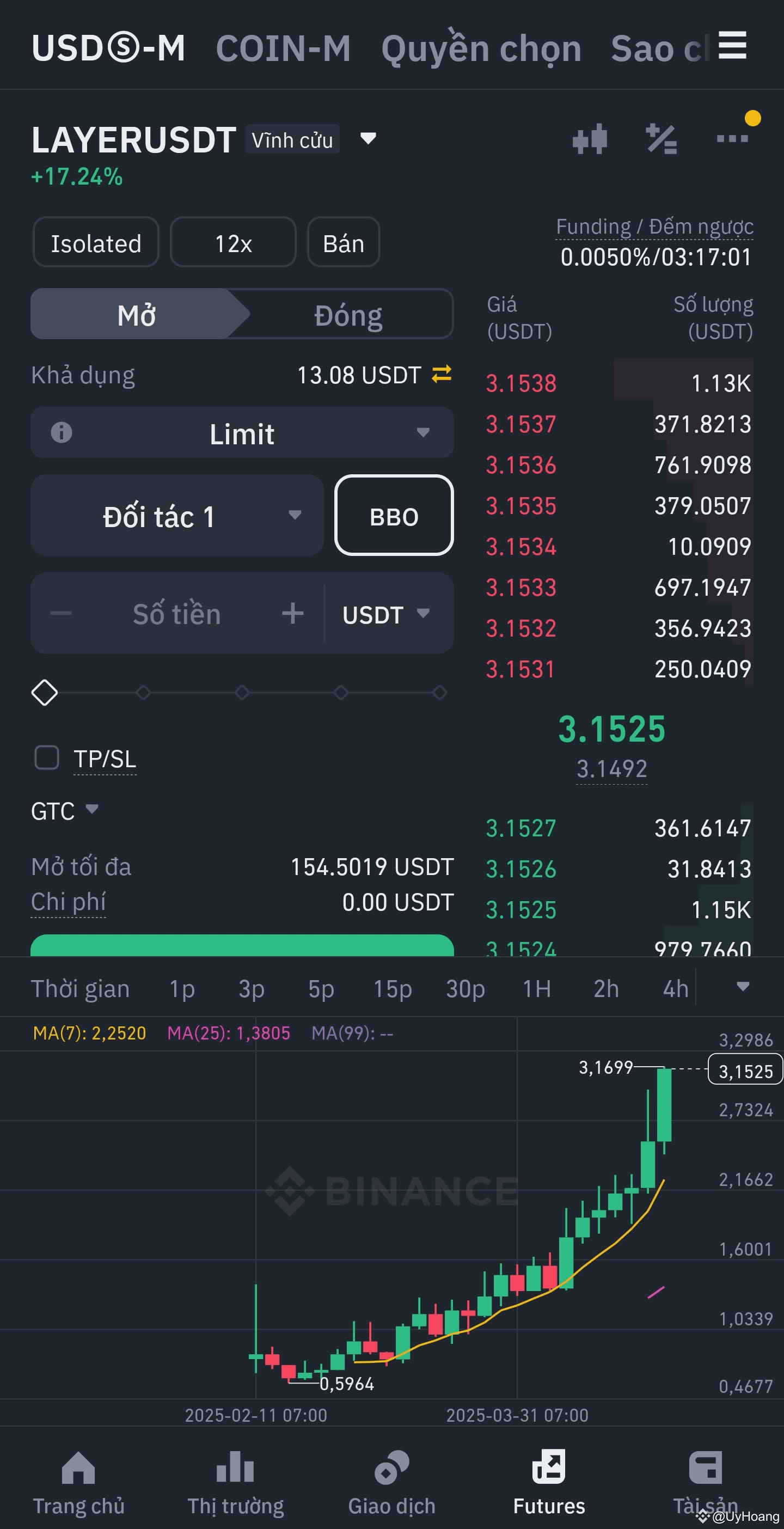
Task: Open the Limit order type dropdown
Action: pos(242,433)
